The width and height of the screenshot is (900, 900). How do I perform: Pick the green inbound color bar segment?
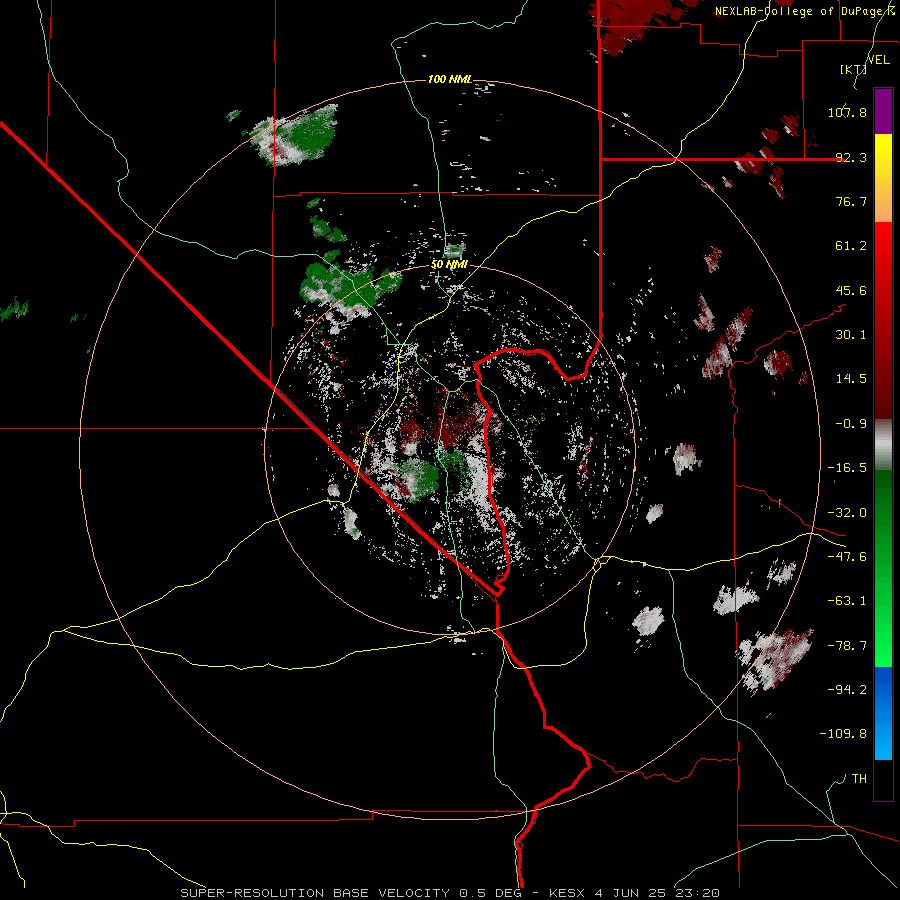pyautogui.click(x=883, y=568)
